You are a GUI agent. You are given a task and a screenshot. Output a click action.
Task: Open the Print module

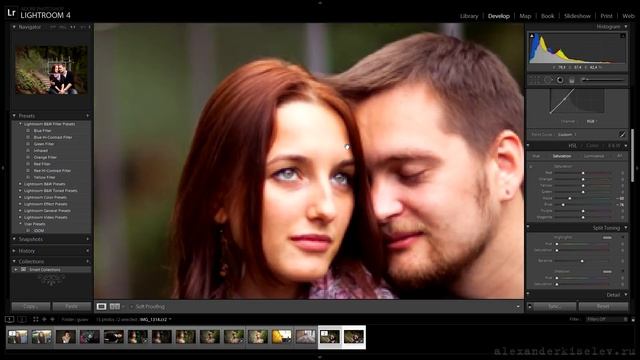[x=607, y=16]
